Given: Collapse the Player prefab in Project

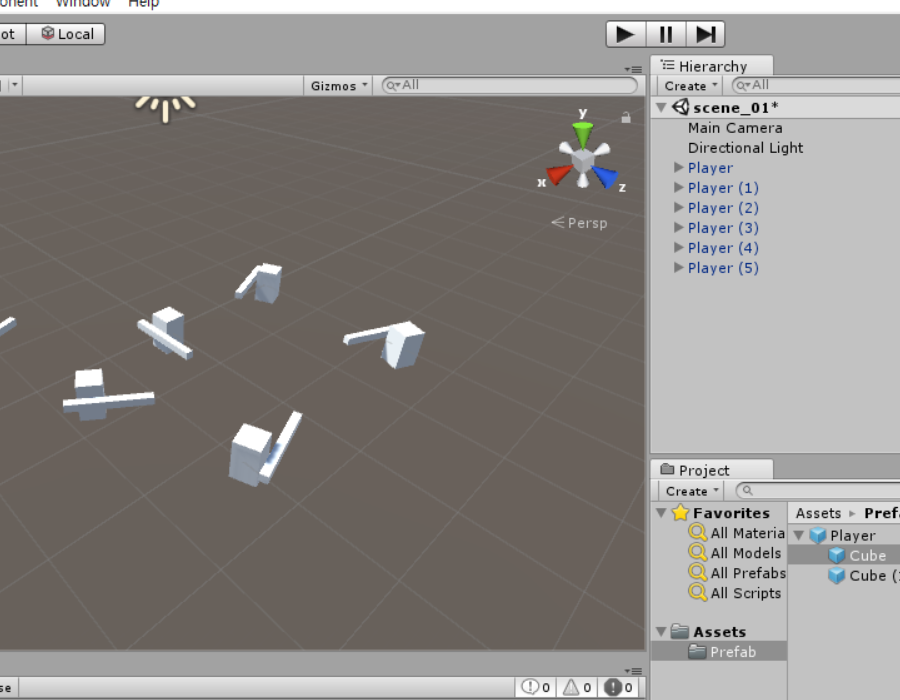Looking at the screenshot, I should (798, 535).
